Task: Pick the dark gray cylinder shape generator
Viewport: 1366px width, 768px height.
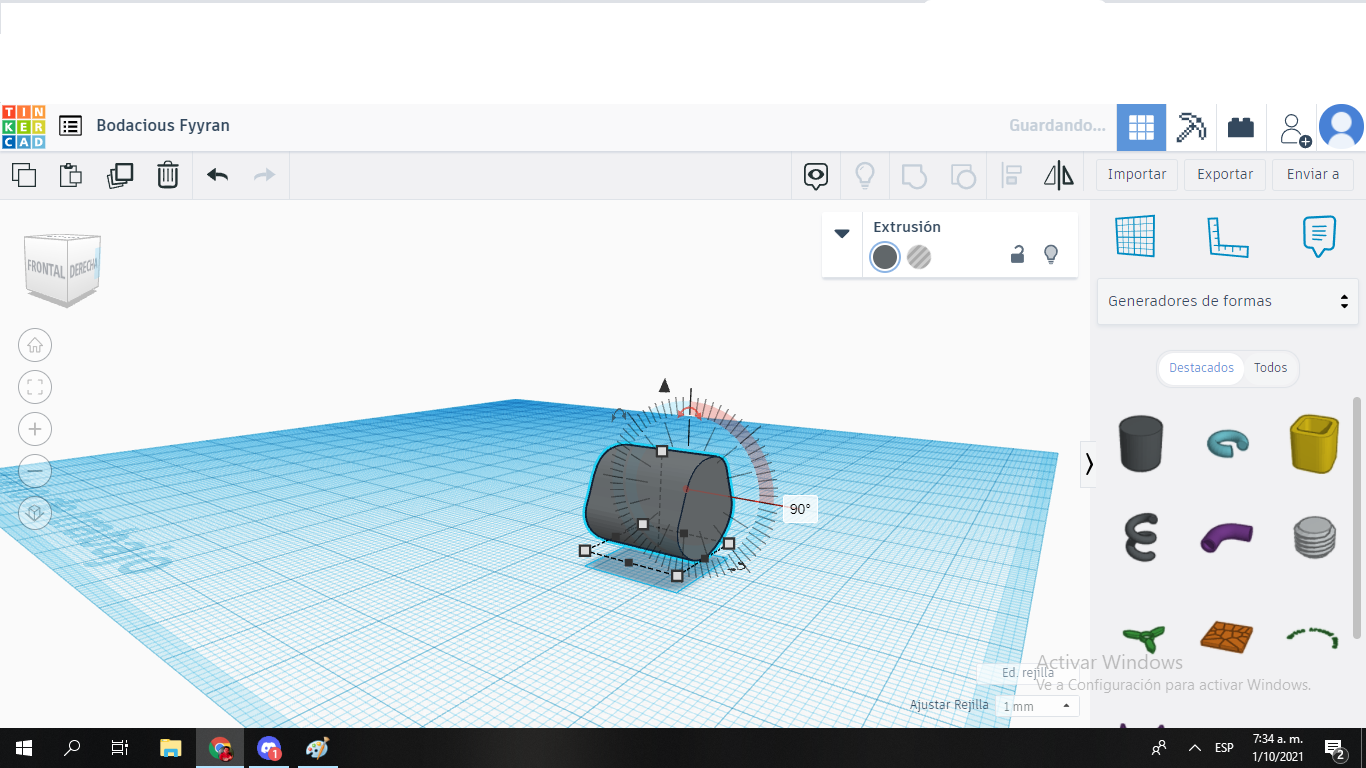Action: coord(1141,443)
